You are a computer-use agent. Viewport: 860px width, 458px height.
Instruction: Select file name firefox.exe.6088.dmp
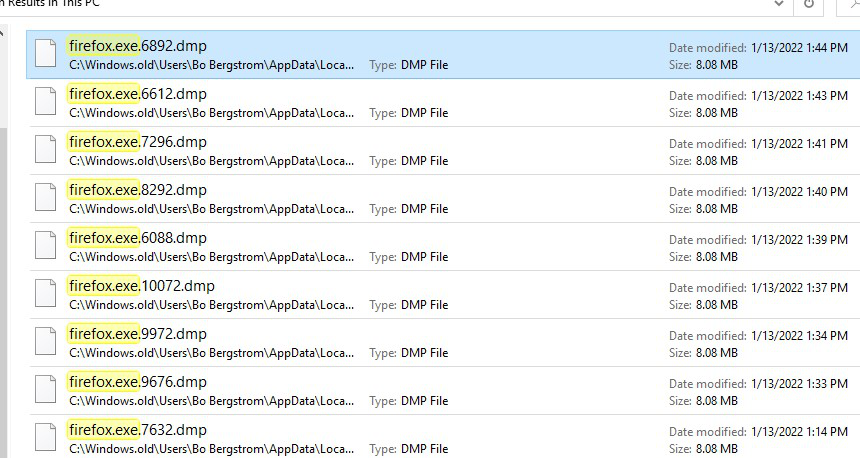tap(138, 238)
